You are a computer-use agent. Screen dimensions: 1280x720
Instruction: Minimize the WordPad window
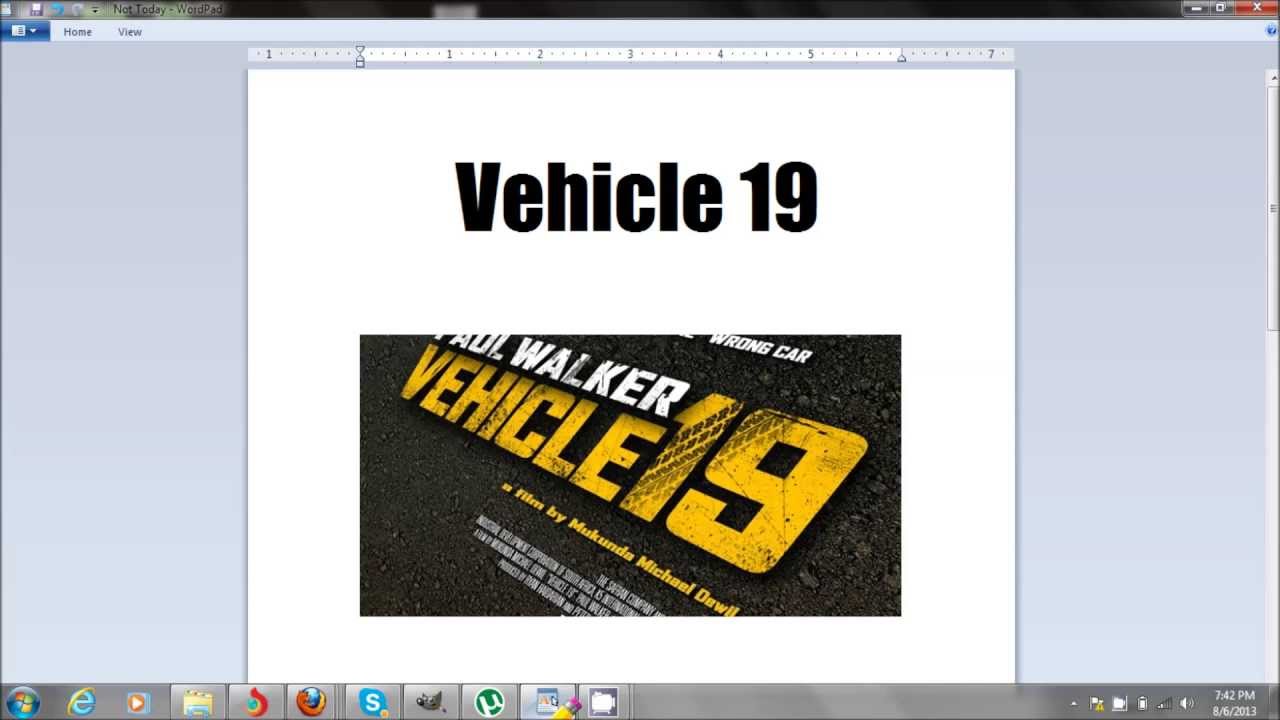[x=1197, y=8]
